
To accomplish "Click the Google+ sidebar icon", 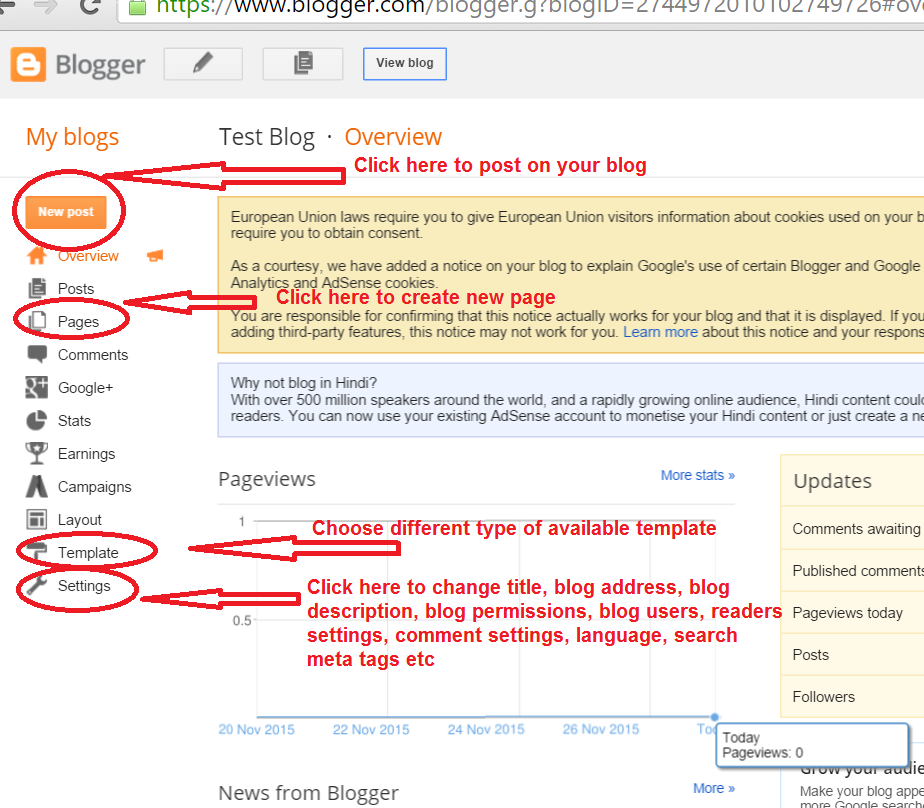I will coord(37,387).
